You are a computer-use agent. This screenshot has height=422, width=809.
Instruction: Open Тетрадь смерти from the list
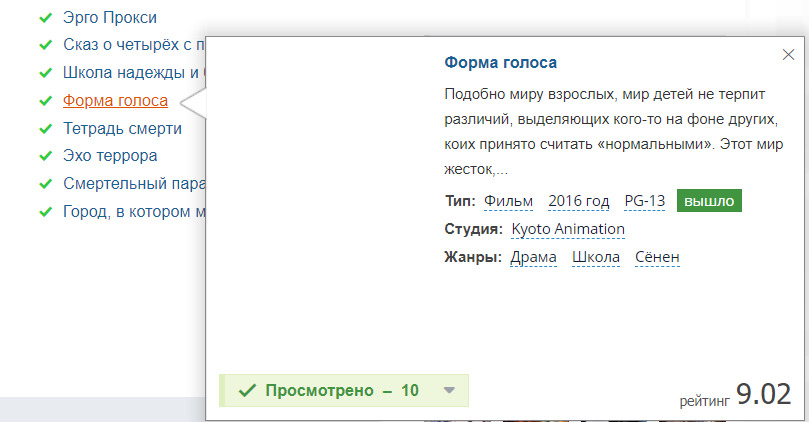point(122,129)
